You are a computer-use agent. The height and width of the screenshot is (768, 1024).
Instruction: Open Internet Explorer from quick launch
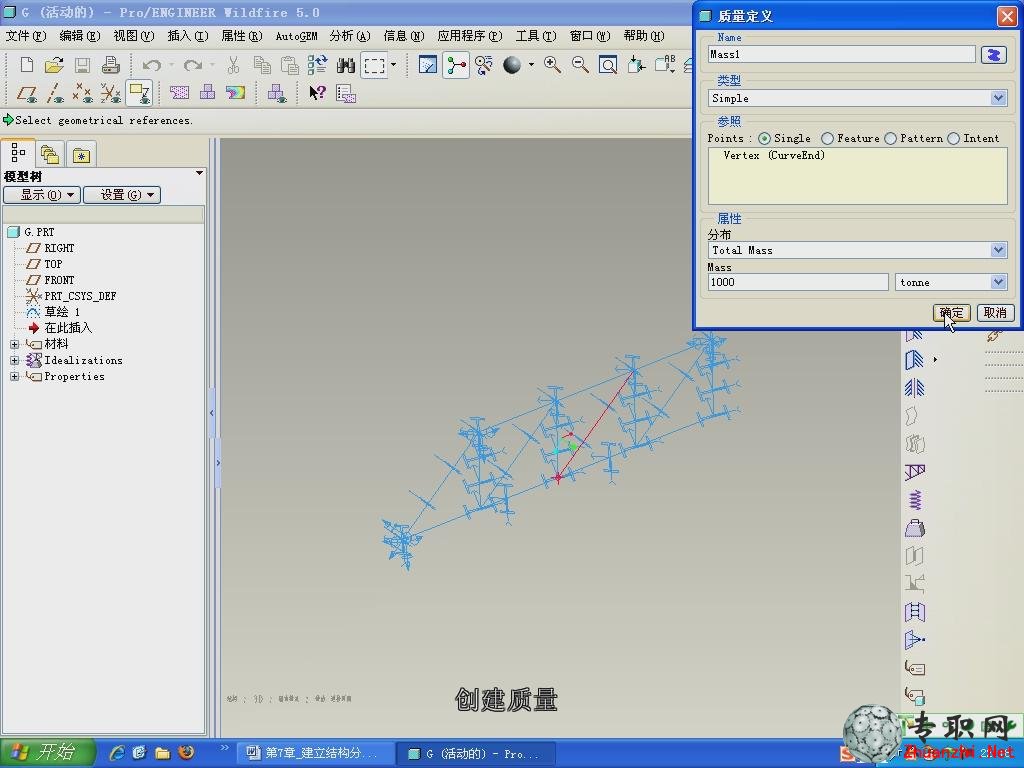click(x=118, y=752)
